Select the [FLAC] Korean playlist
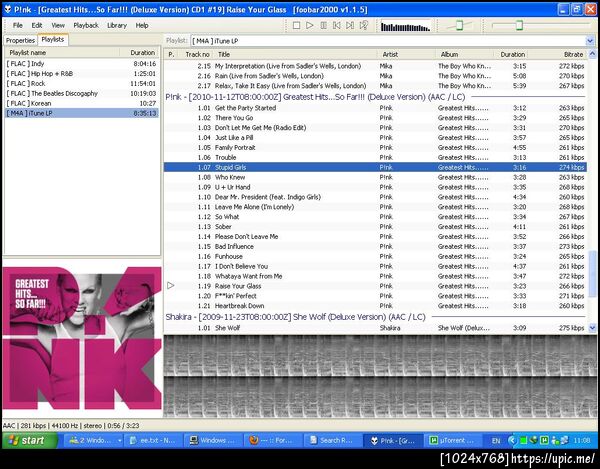Image resolution: width=600 pixels, height=469 pixels. click(81, 103)
